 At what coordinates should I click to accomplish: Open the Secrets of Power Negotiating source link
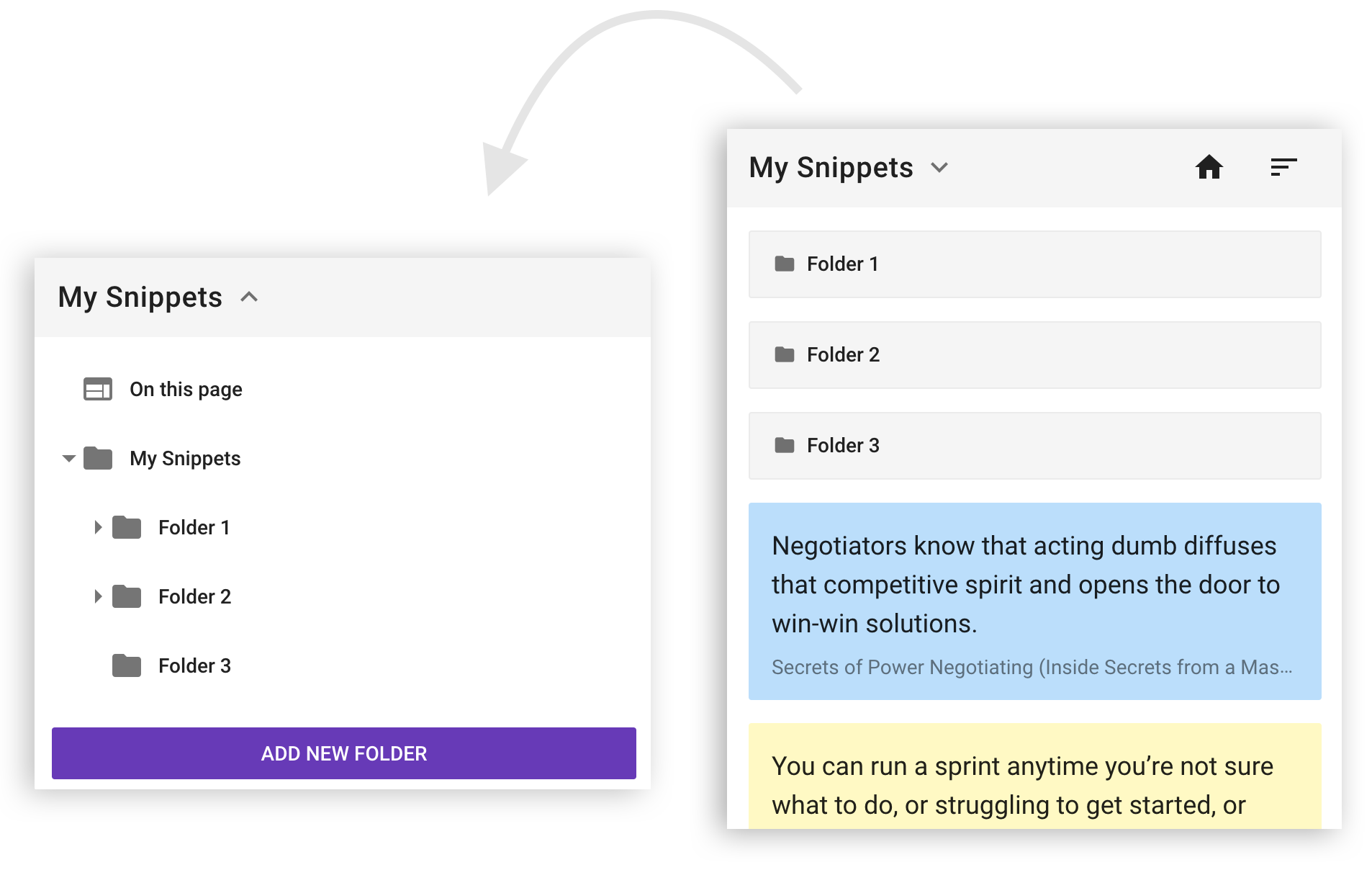click(1029, 668)
